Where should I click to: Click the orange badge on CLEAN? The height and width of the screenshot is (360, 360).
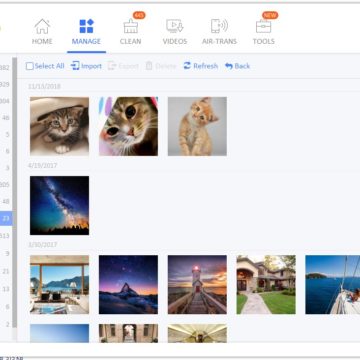[139, 15]
